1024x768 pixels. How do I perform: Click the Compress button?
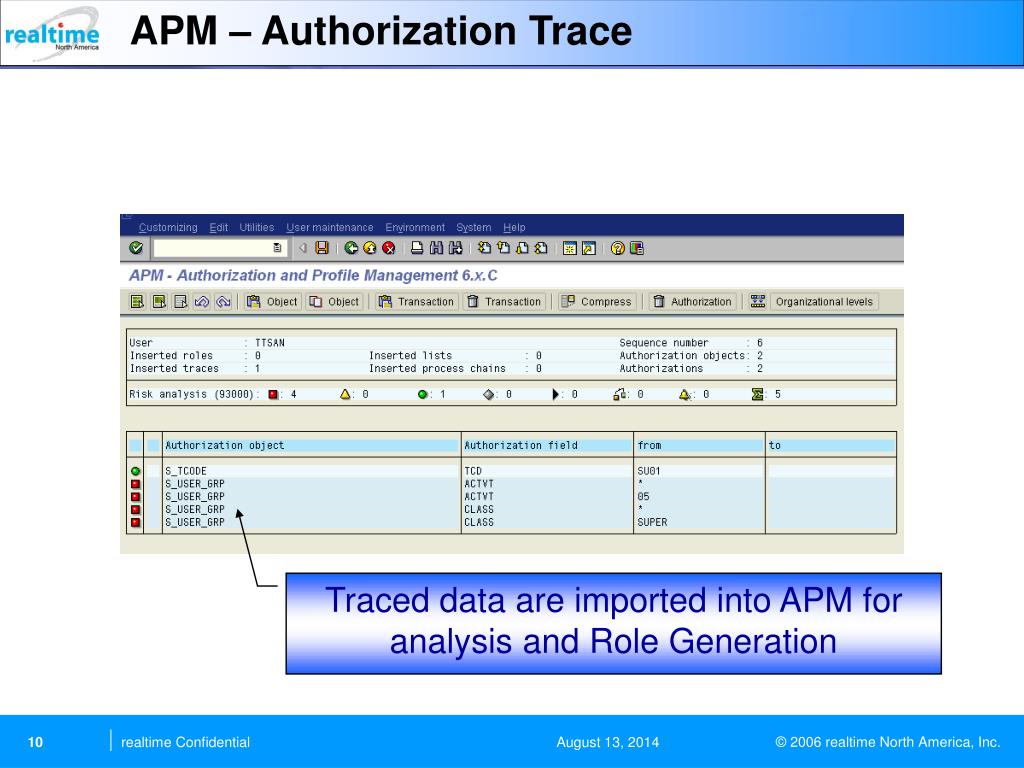(597, 301)
